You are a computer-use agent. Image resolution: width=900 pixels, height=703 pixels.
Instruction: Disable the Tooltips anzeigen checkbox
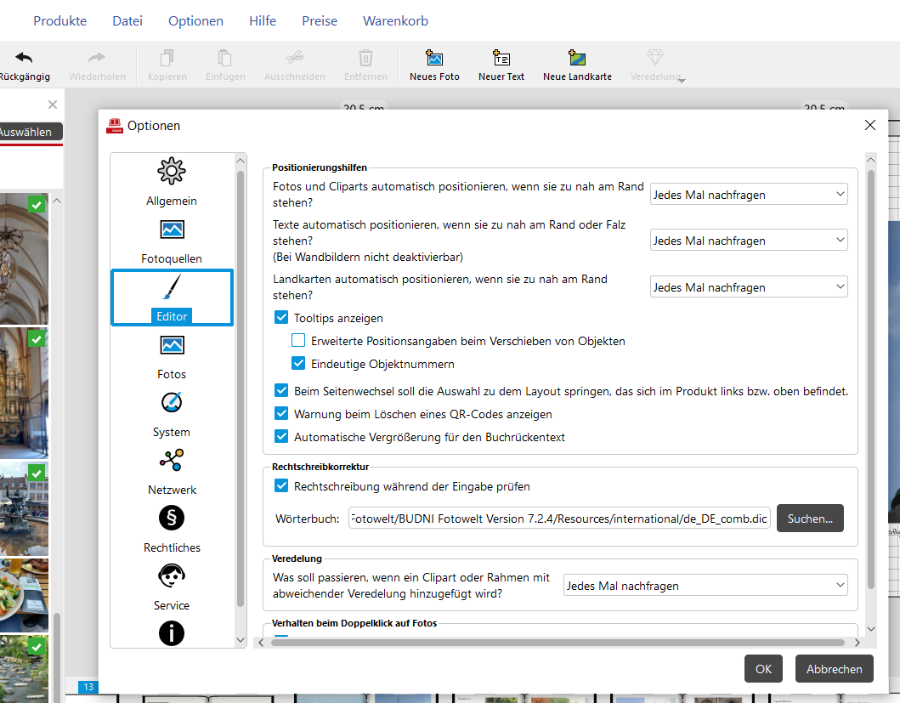coord(282,318)
